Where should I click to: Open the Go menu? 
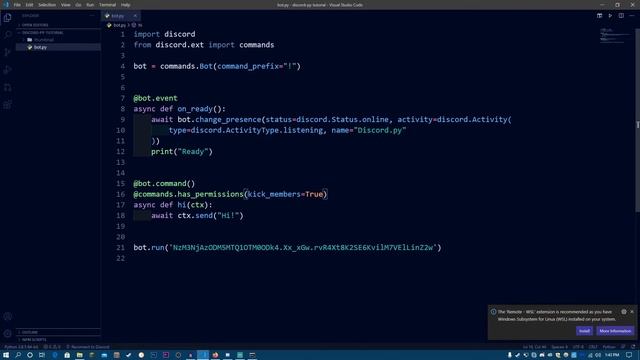(78, 5)
